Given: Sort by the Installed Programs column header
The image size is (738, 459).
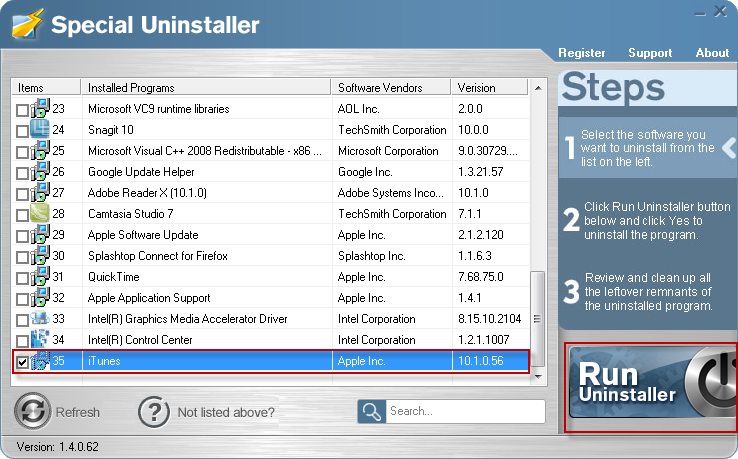Looking at the screenshot, I should coord(206,88).
